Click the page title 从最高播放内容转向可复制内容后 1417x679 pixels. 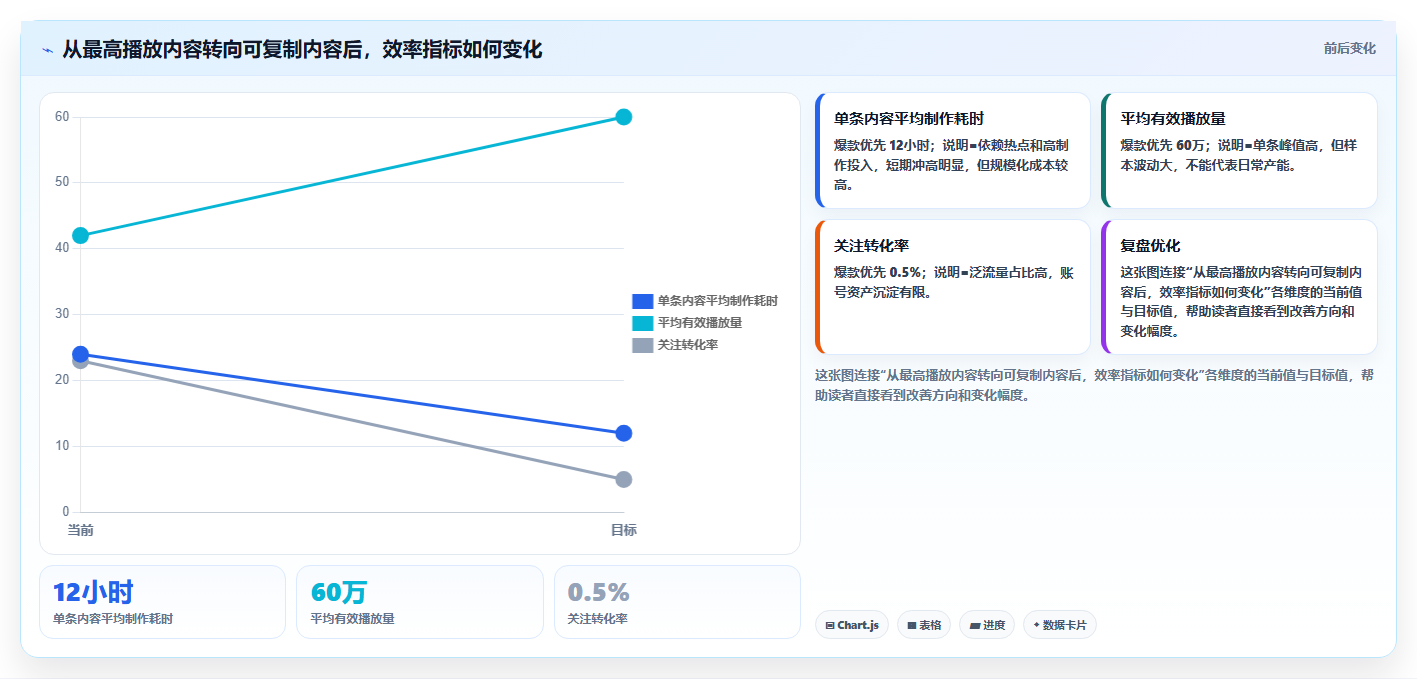213,50
